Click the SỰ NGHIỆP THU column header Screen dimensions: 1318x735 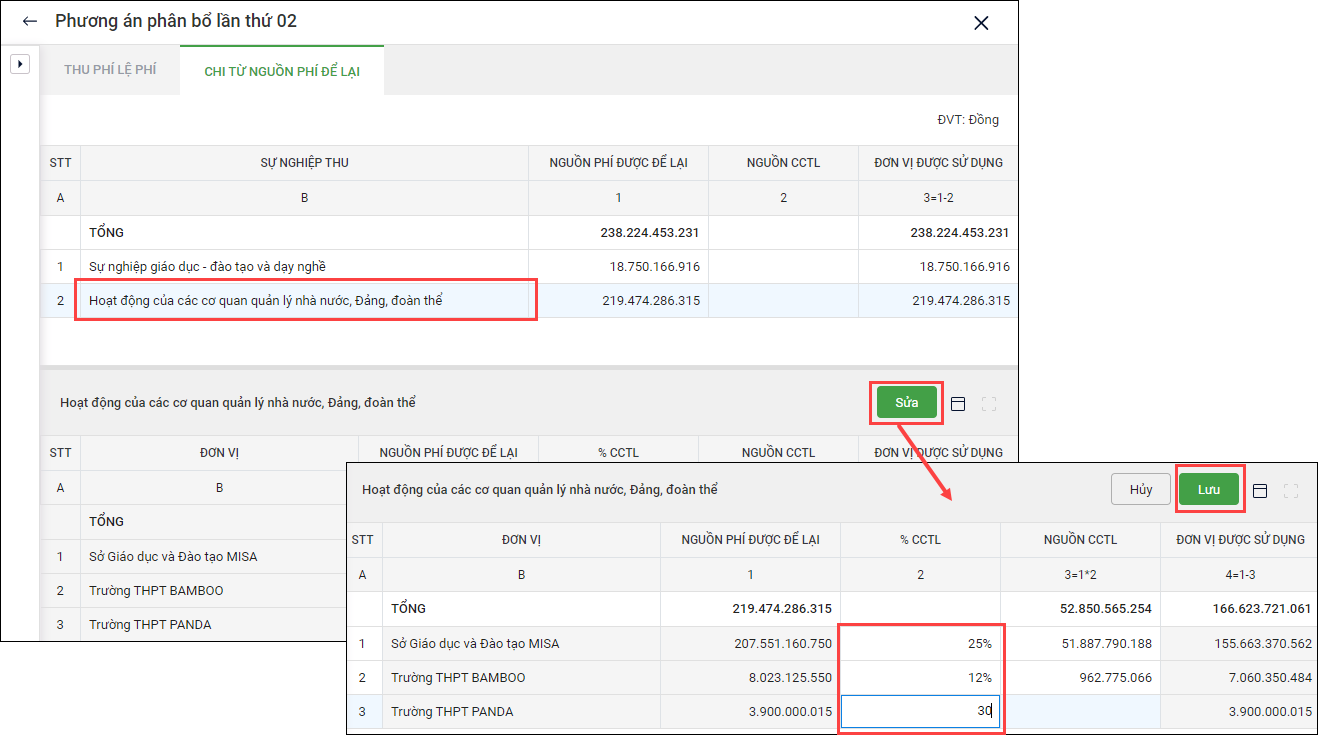point(304,163)
